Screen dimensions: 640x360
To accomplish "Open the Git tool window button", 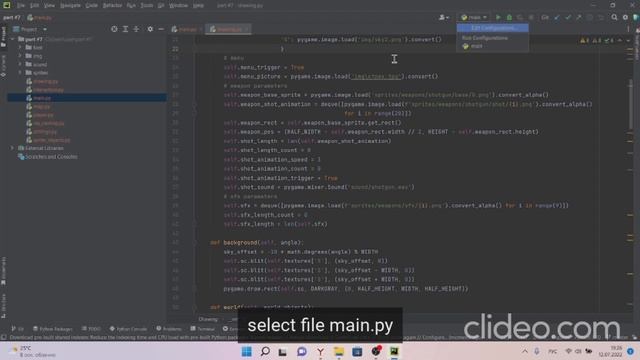I will pyautogui.click(x=18, y=329).
